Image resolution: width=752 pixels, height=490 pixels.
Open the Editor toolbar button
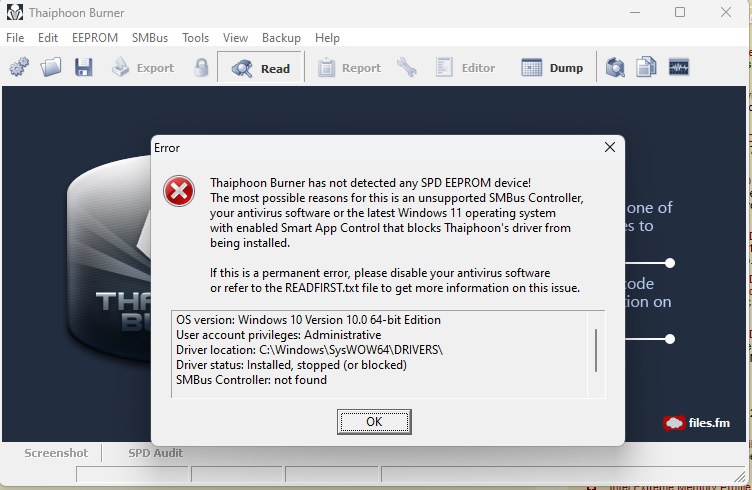[x=465, y=68]
